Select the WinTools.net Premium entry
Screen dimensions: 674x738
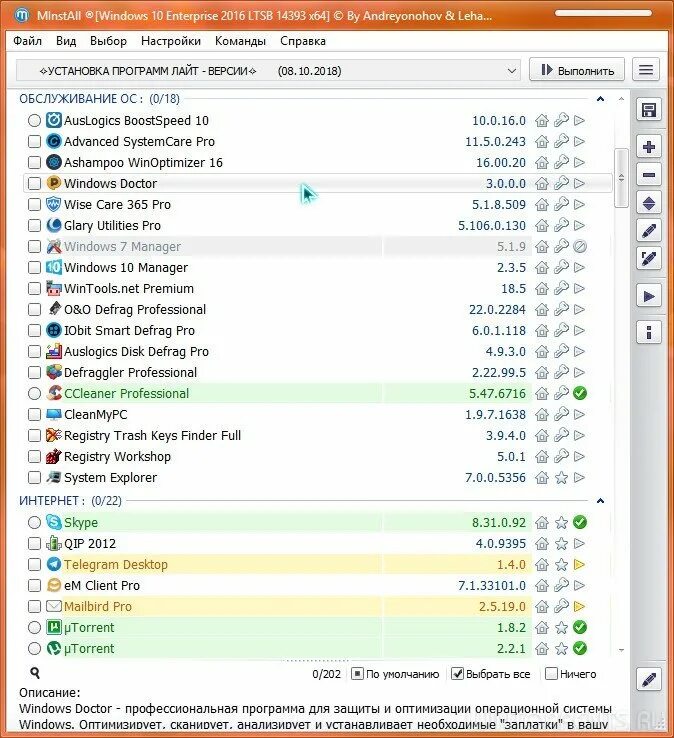coord(318,289)
